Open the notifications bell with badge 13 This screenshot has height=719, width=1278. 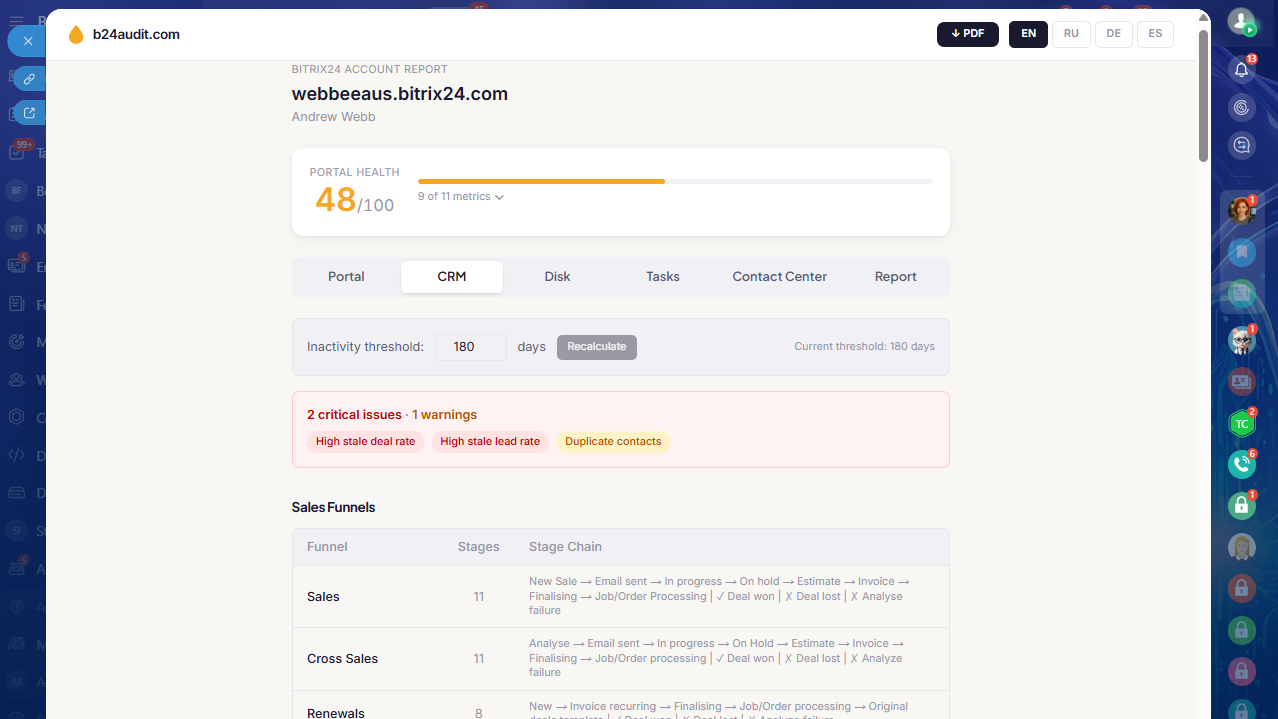coord(1241,70)
